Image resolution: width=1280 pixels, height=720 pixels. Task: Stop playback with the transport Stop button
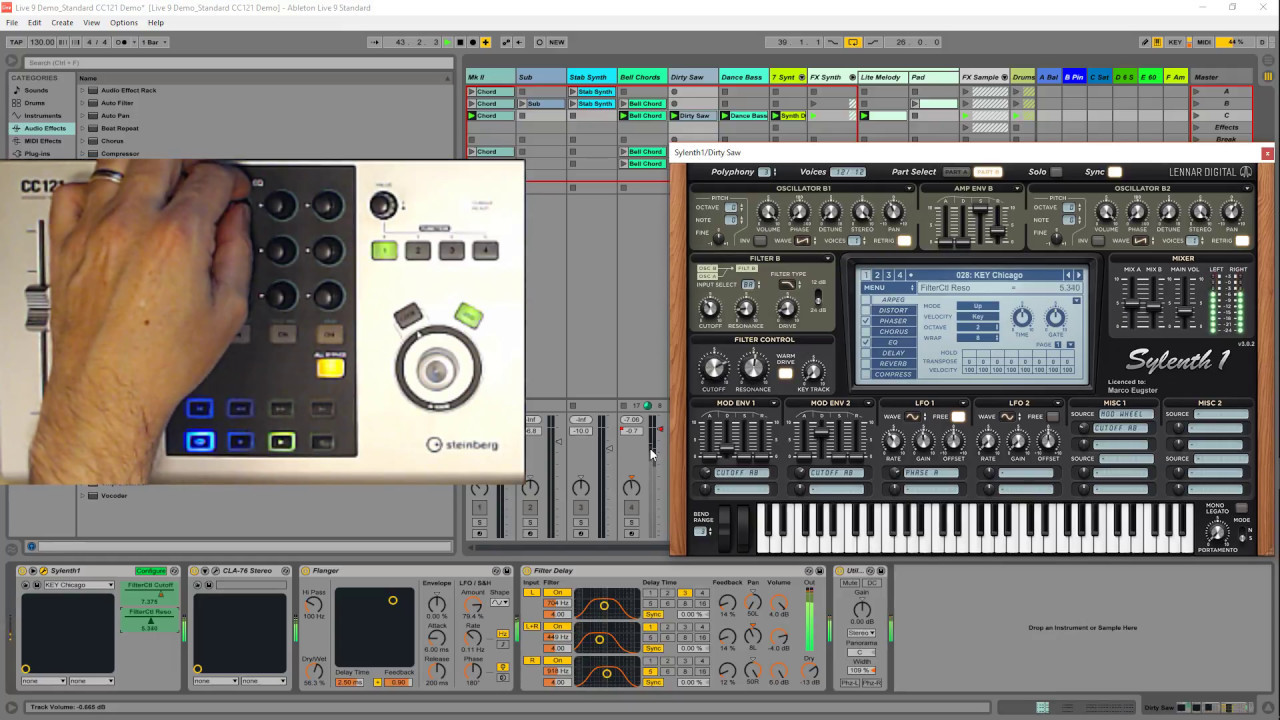coord(460,42)
